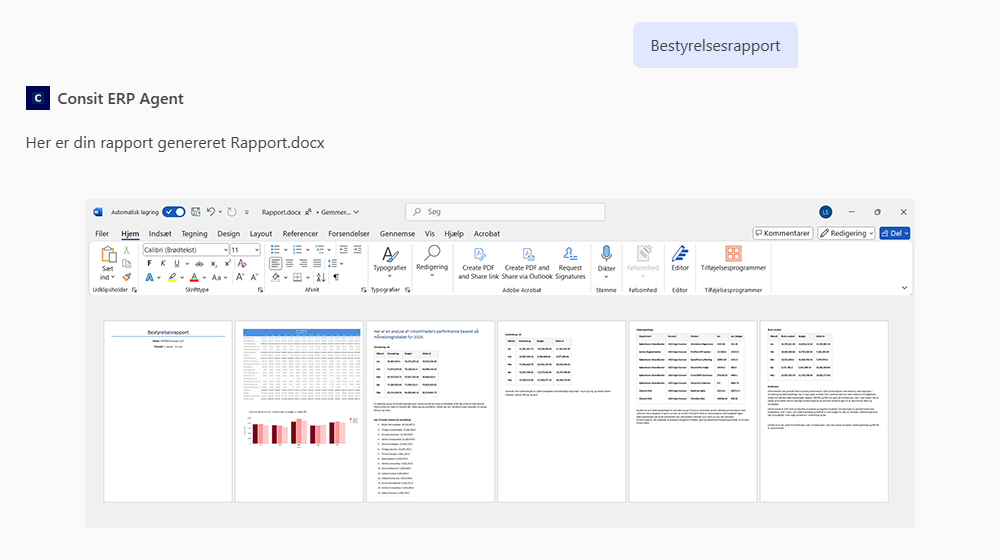
Task: Click the Søg search field
Action: point(505,212)
